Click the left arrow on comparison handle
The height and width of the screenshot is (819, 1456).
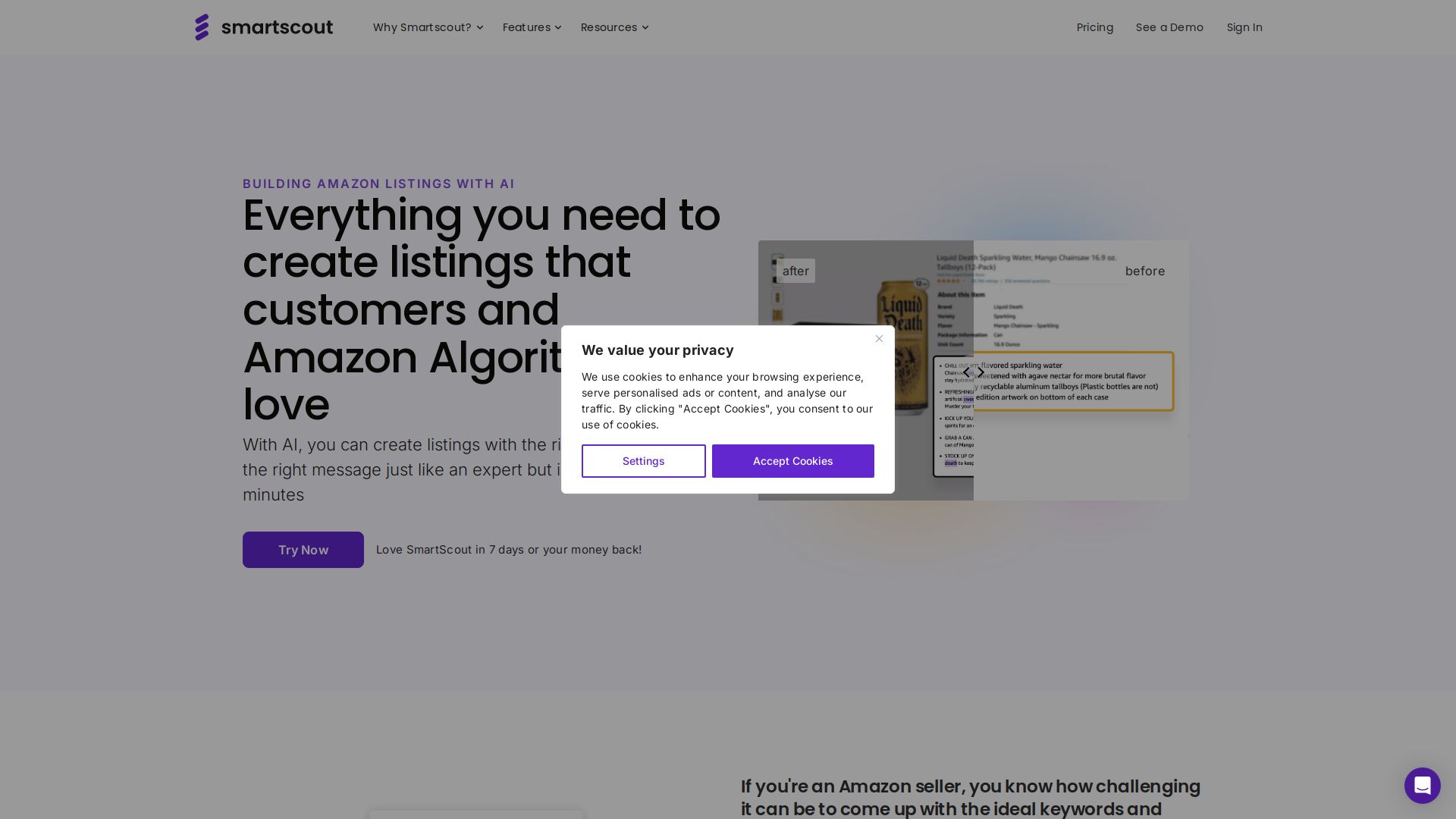click(x=966, y=372)
